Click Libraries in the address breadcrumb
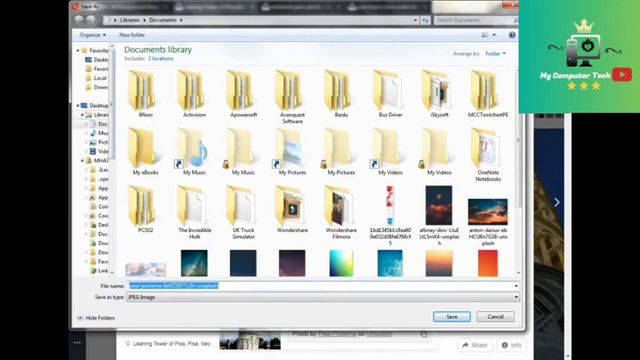The image size is (640, 360). click(x=130, y=20)
